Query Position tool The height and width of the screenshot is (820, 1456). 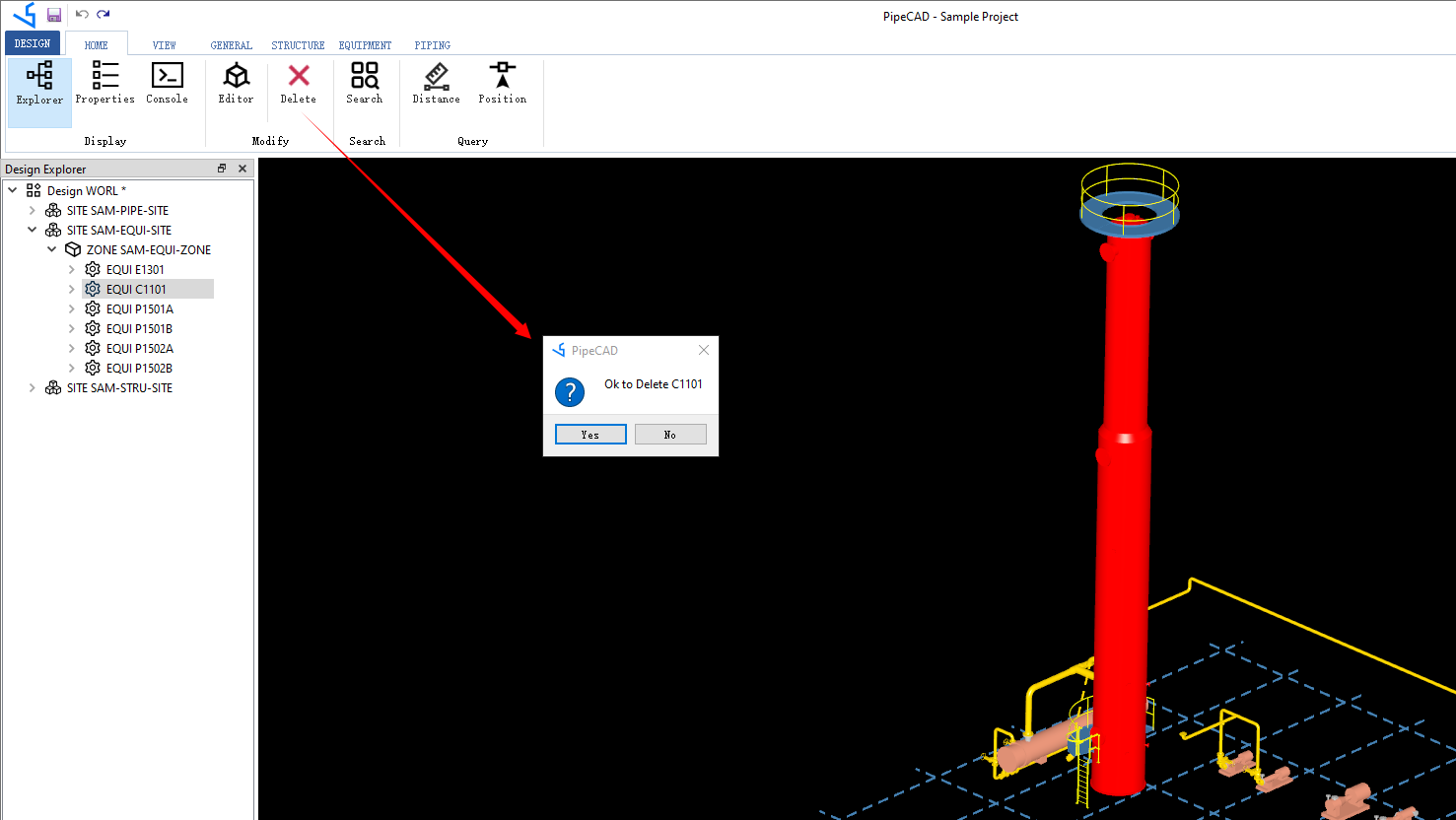[502, 83]
